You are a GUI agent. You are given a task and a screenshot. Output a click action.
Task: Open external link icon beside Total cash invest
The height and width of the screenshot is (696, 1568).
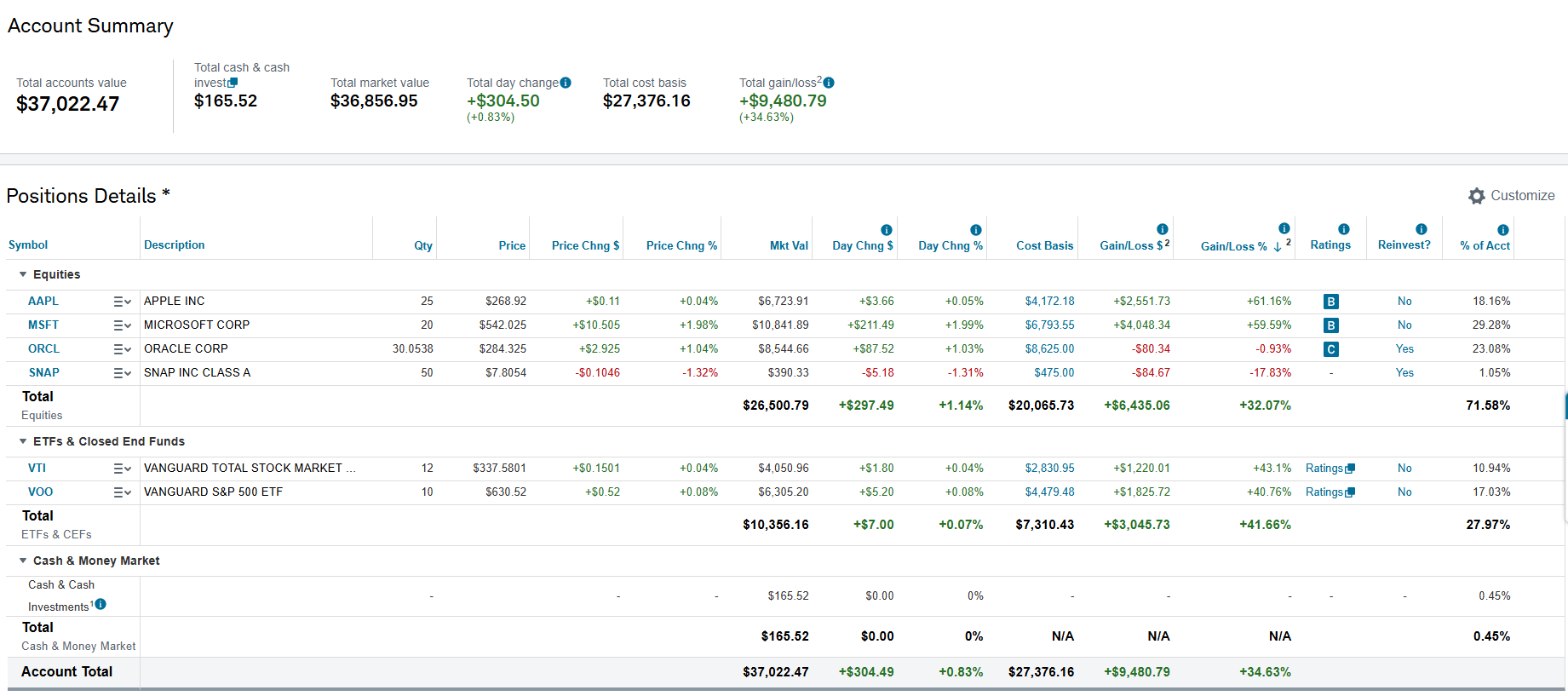pos(233,83)
